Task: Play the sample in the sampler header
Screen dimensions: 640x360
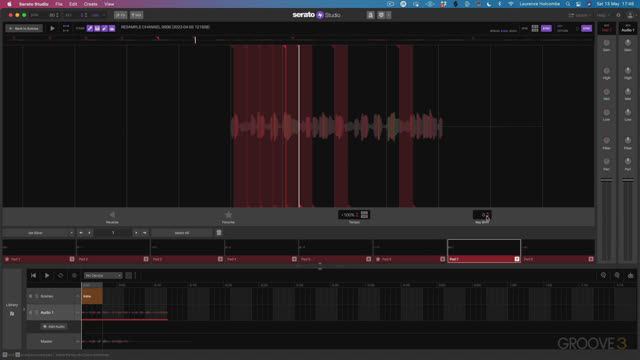Action: [52, 29]
